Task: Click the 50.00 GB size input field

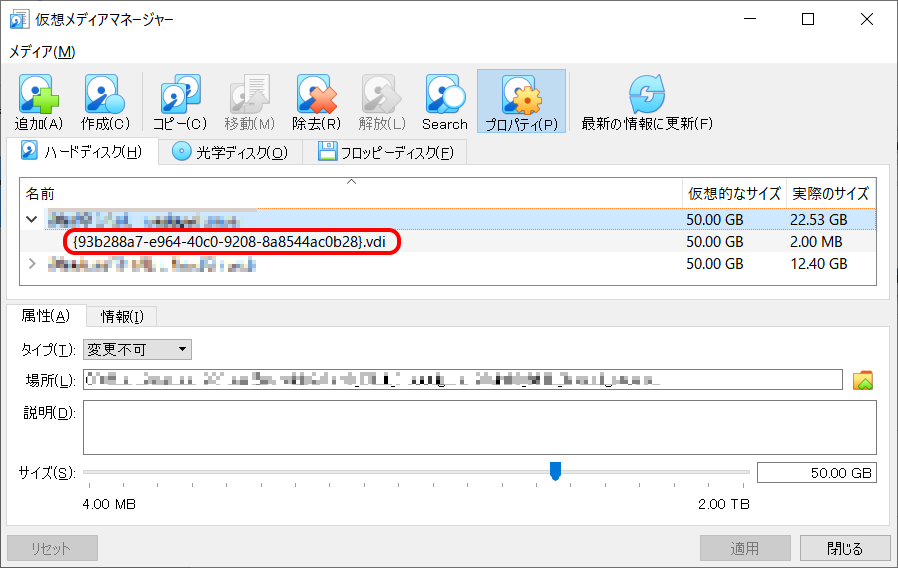Action: tap(817, 473)
